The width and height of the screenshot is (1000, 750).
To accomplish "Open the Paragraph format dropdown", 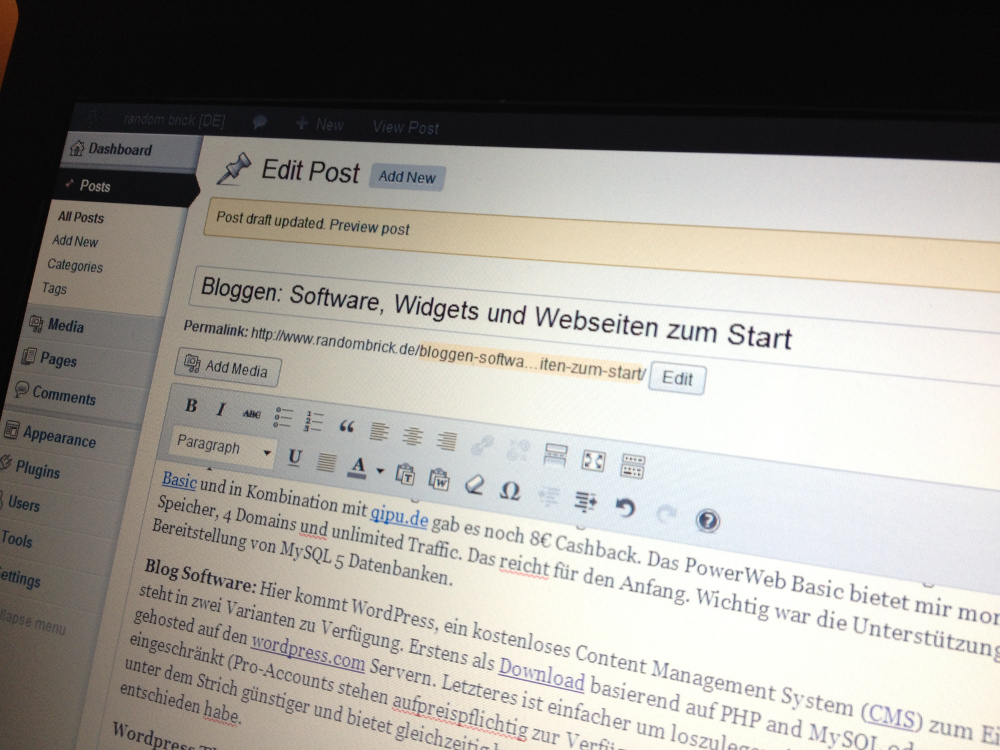I will (223, 446).
